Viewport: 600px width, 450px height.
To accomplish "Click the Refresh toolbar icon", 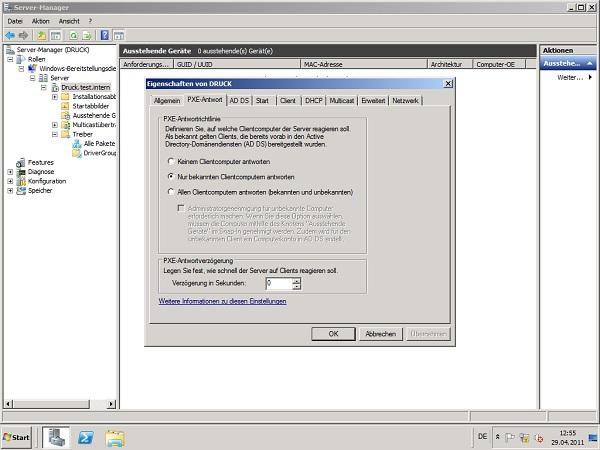I will click(73, 36).
